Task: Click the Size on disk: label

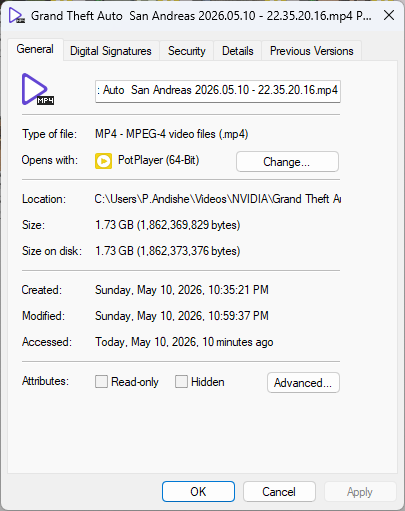Action: pos(52,251)
